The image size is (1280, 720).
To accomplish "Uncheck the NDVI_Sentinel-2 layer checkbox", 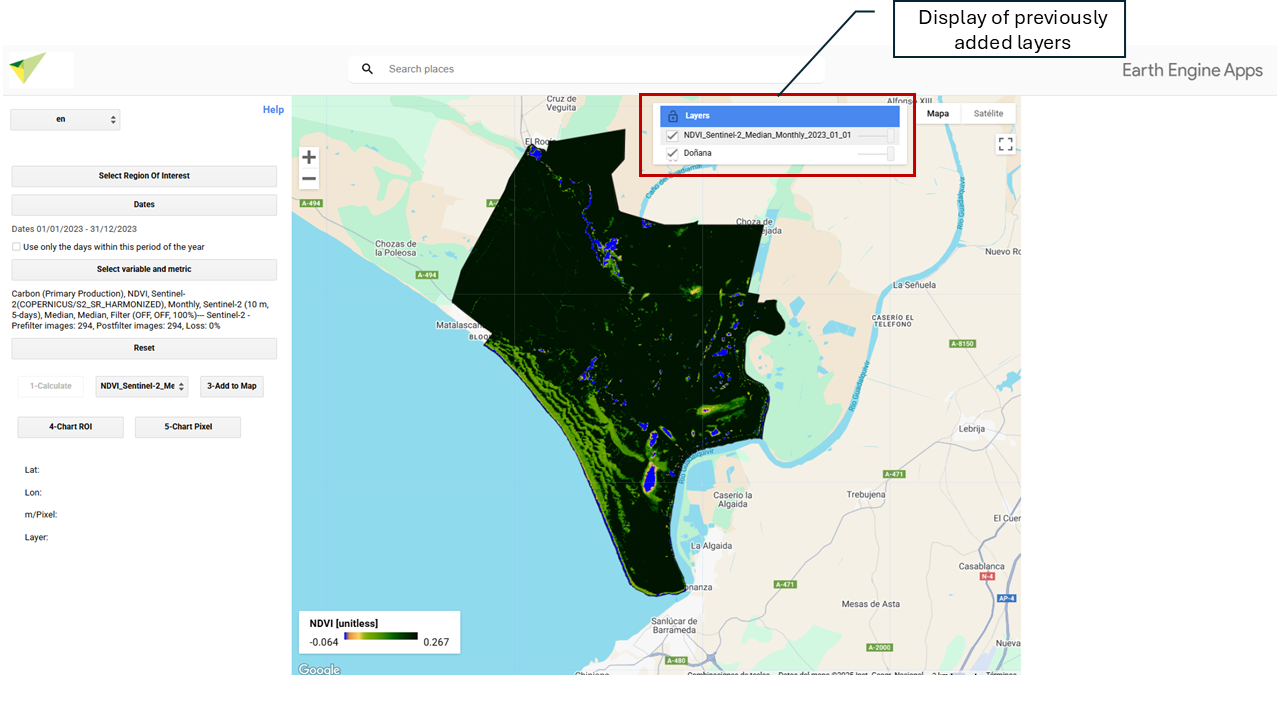I will pyautogui.click(x=673, y=135).
